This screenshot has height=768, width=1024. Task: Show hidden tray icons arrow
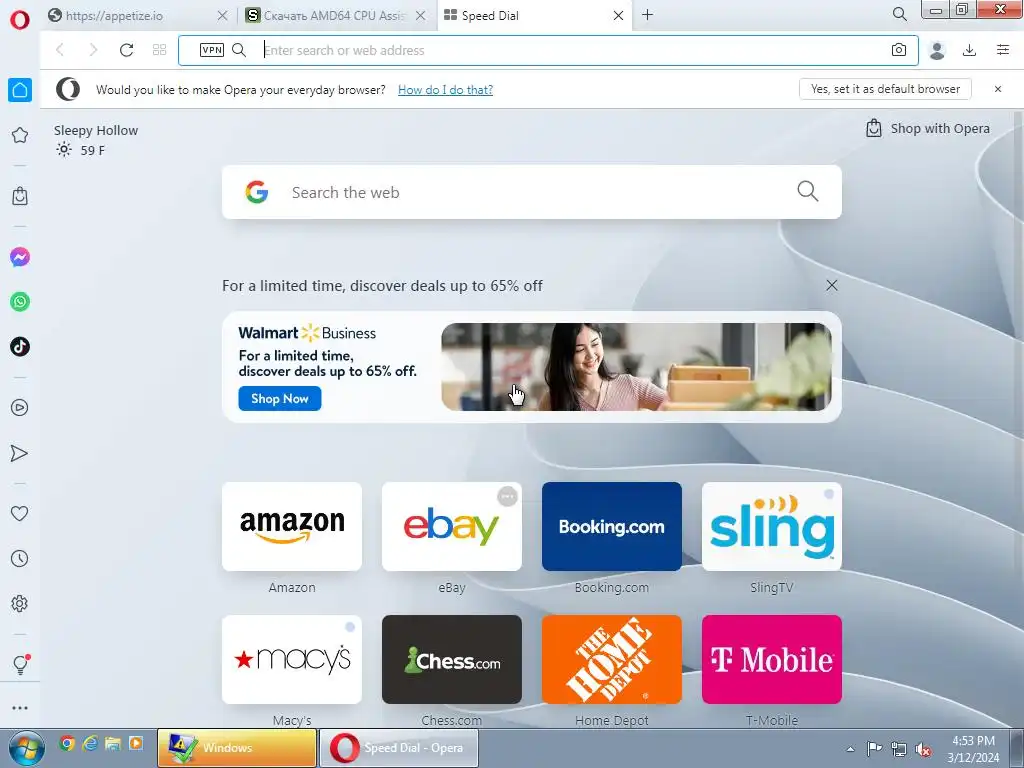[x=850, y=749]
